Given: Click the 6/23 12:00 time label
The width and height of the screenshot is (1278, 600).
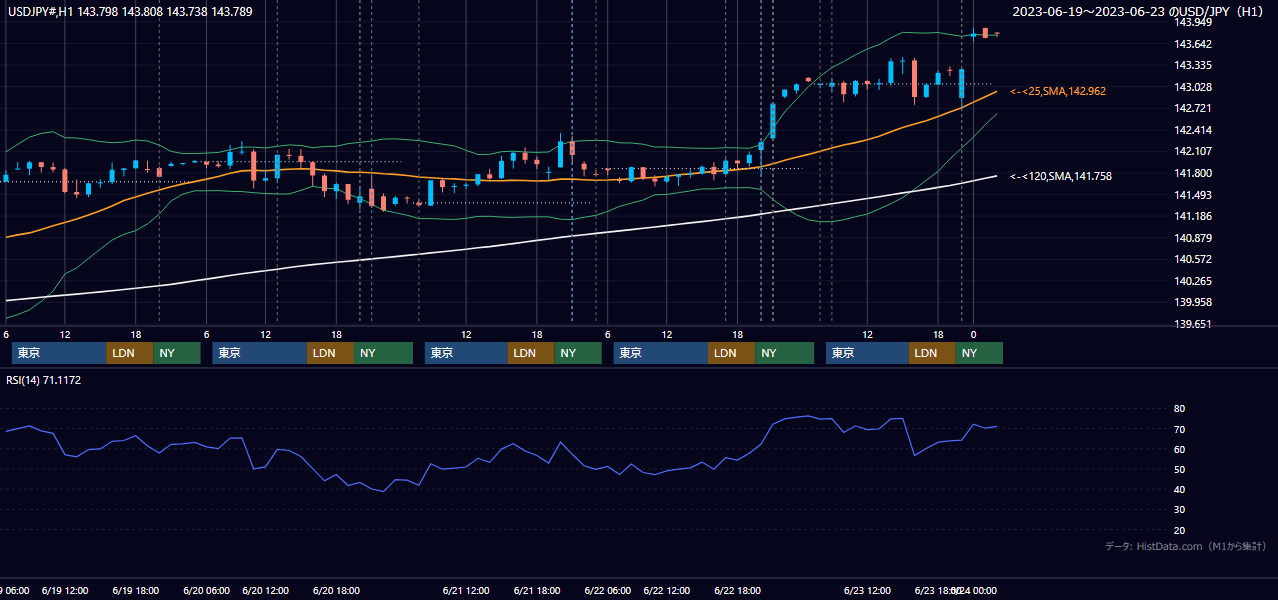Looking at the screenshot, I should [x=867, y=591].
